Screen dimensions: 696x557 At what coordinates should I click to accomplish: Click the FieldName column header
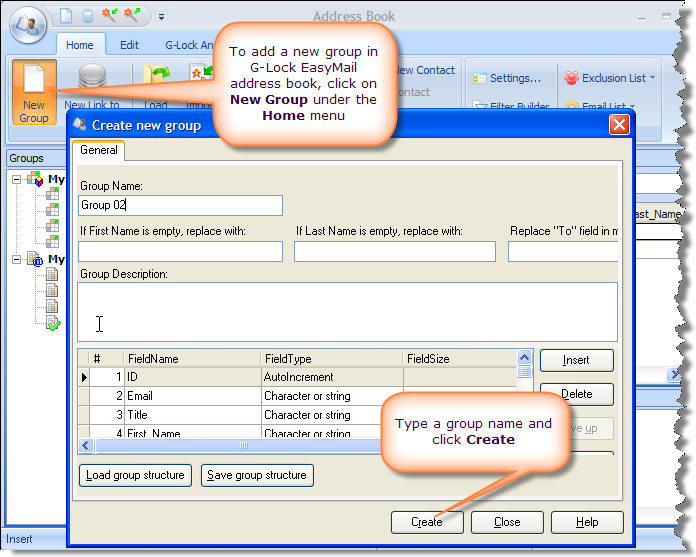(192, 359)
